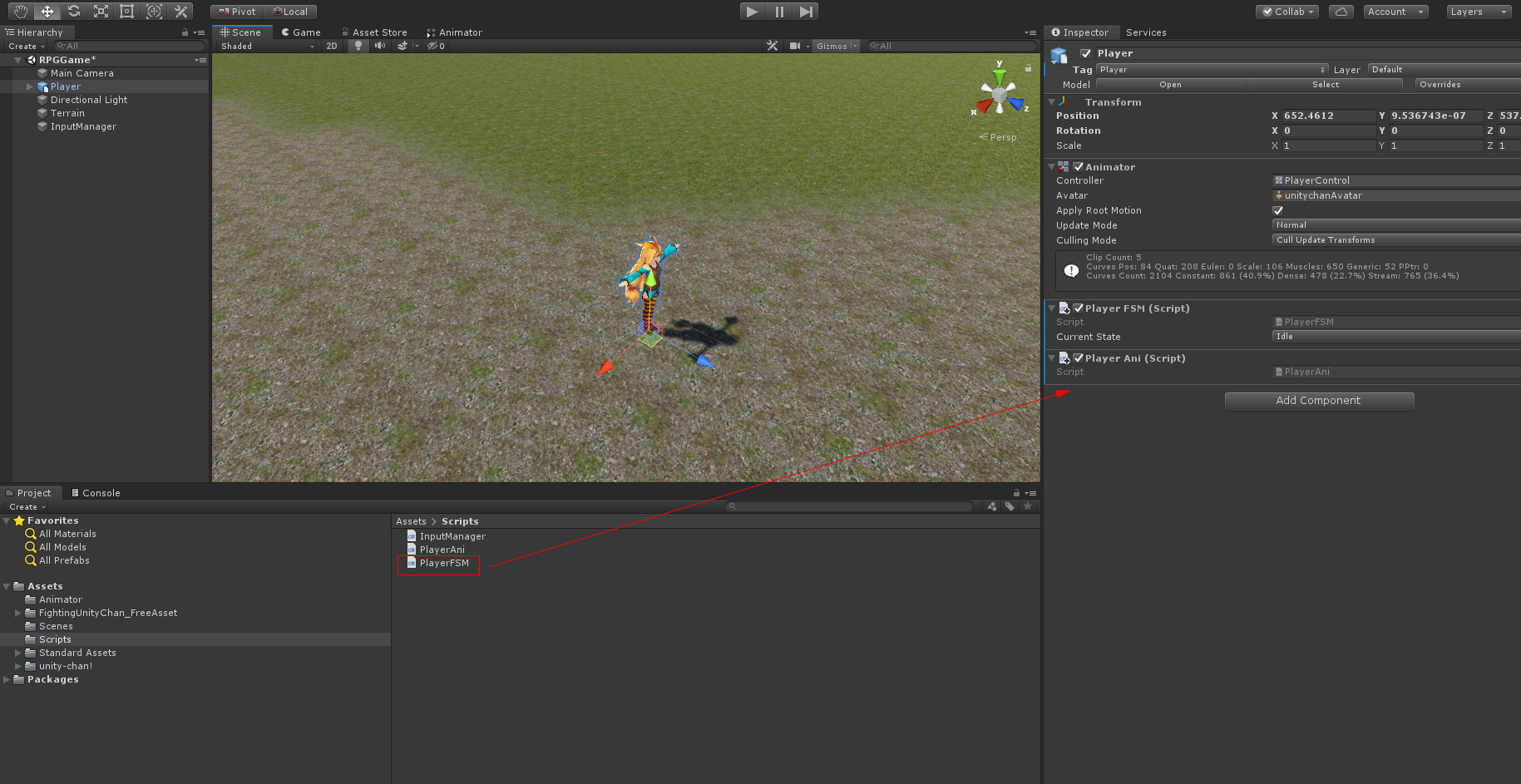Toggle hidden objects visibility count icon

(436, 46)
